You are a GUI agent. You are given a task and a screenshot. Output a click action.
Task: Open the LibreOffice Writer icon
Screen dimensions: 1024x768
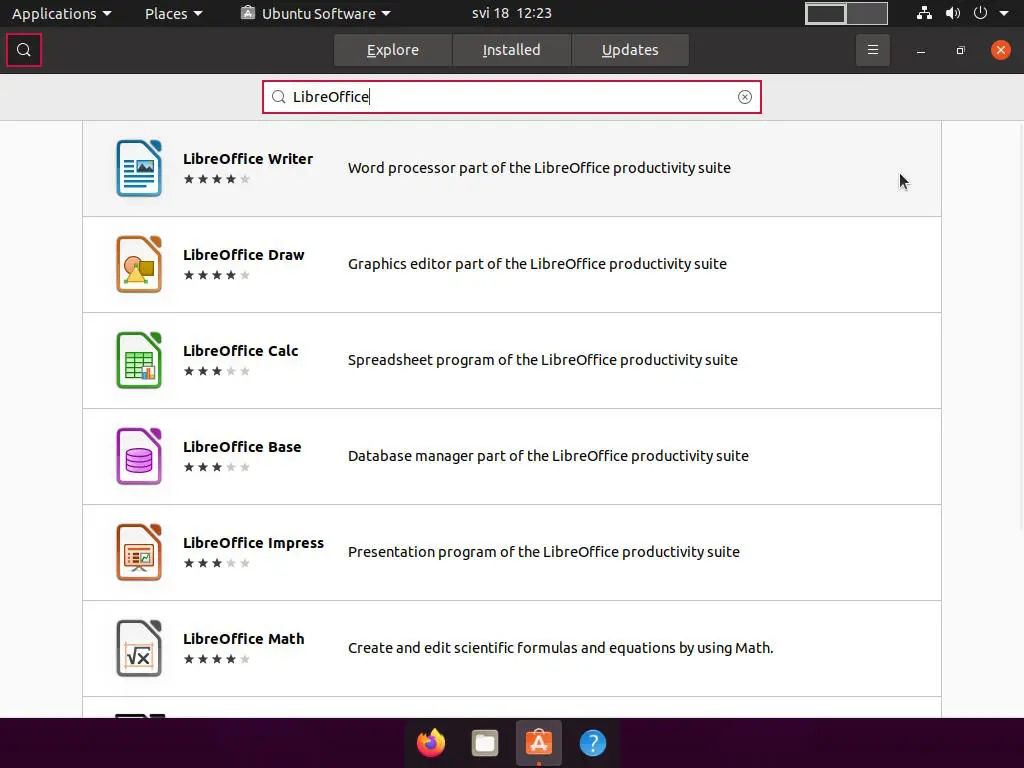click(x=138, y=168)
